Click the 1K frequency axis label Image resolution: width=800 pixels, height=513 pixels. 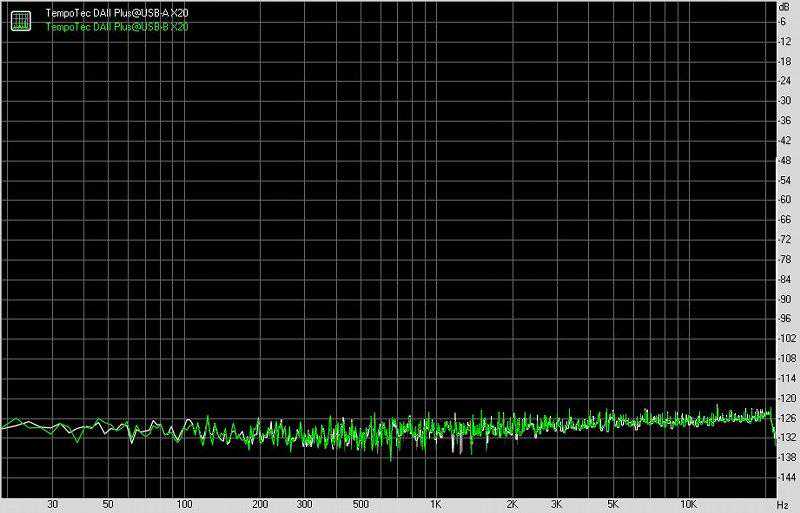click(x=435, y=505)
